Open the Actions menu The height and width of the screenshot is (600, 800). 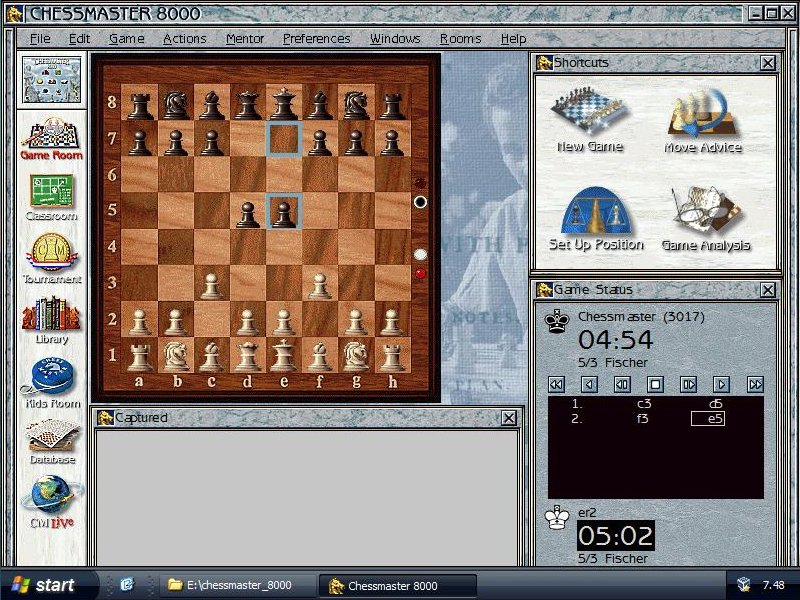click(x=184, y=38)
